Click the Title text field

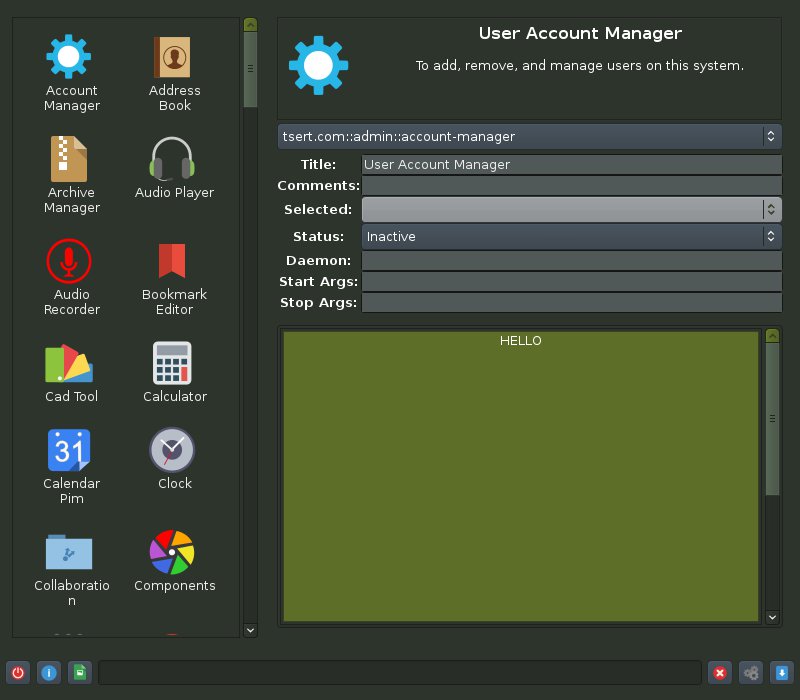click(x=570, y=165)
